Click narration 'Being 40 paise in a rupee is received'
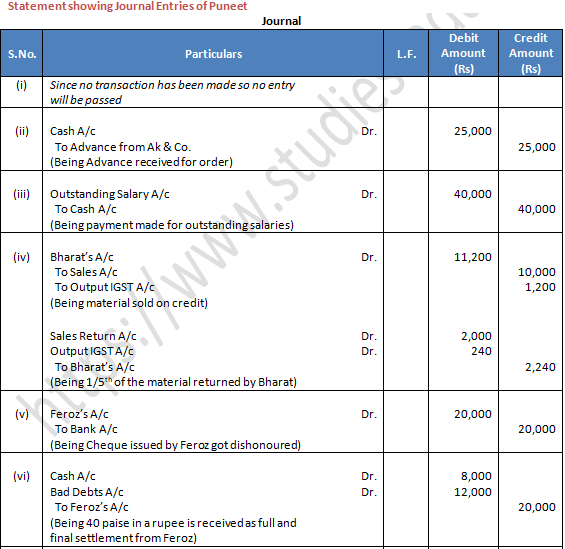The image size is (565, 549). [x=173, y=531]
